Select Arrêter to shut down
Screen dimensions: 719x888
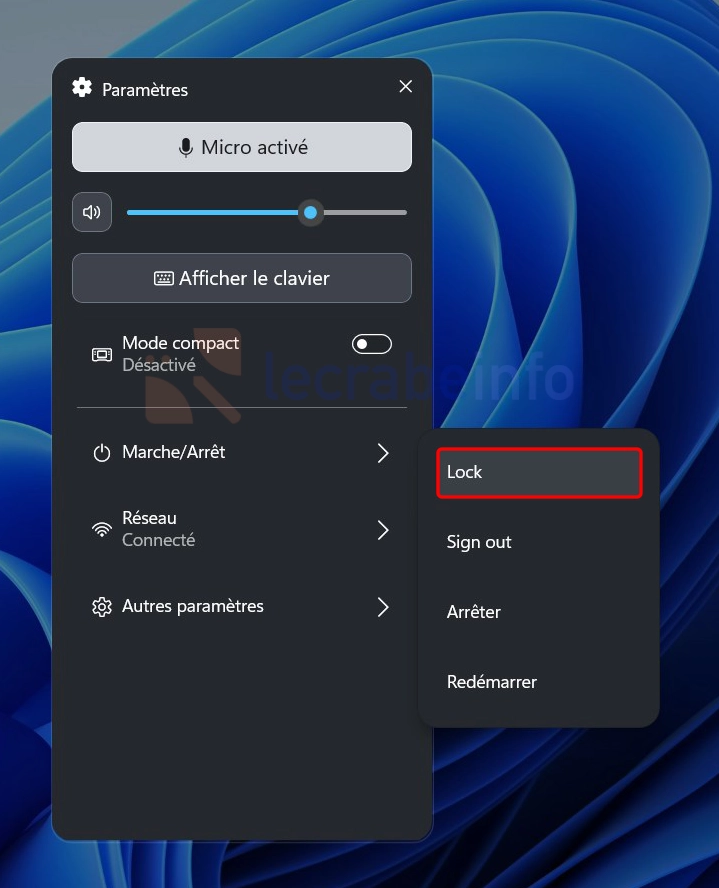[x=540, y=612]
